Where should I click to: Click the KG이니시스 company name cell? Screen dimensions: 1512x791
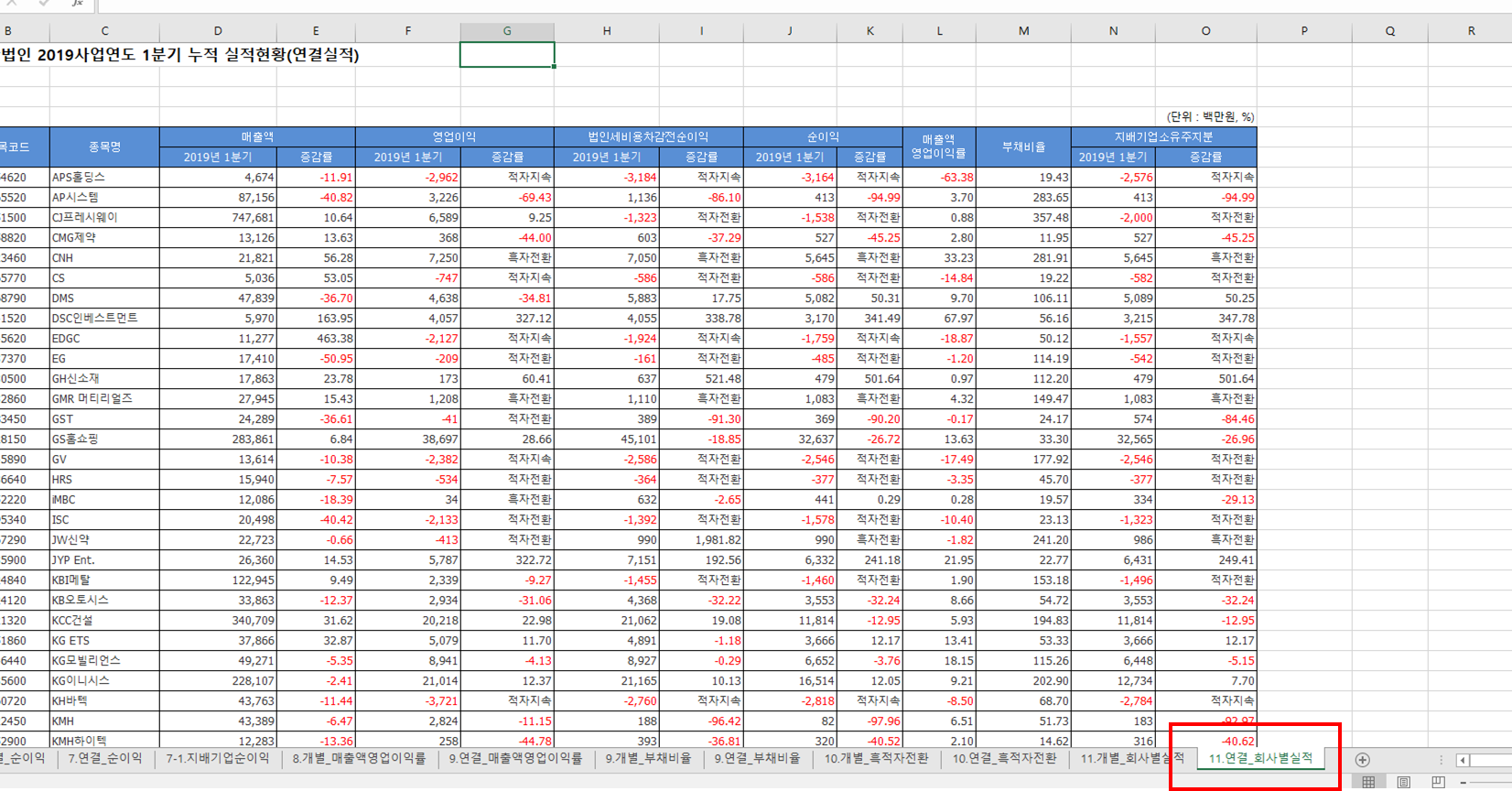[104, 680]
